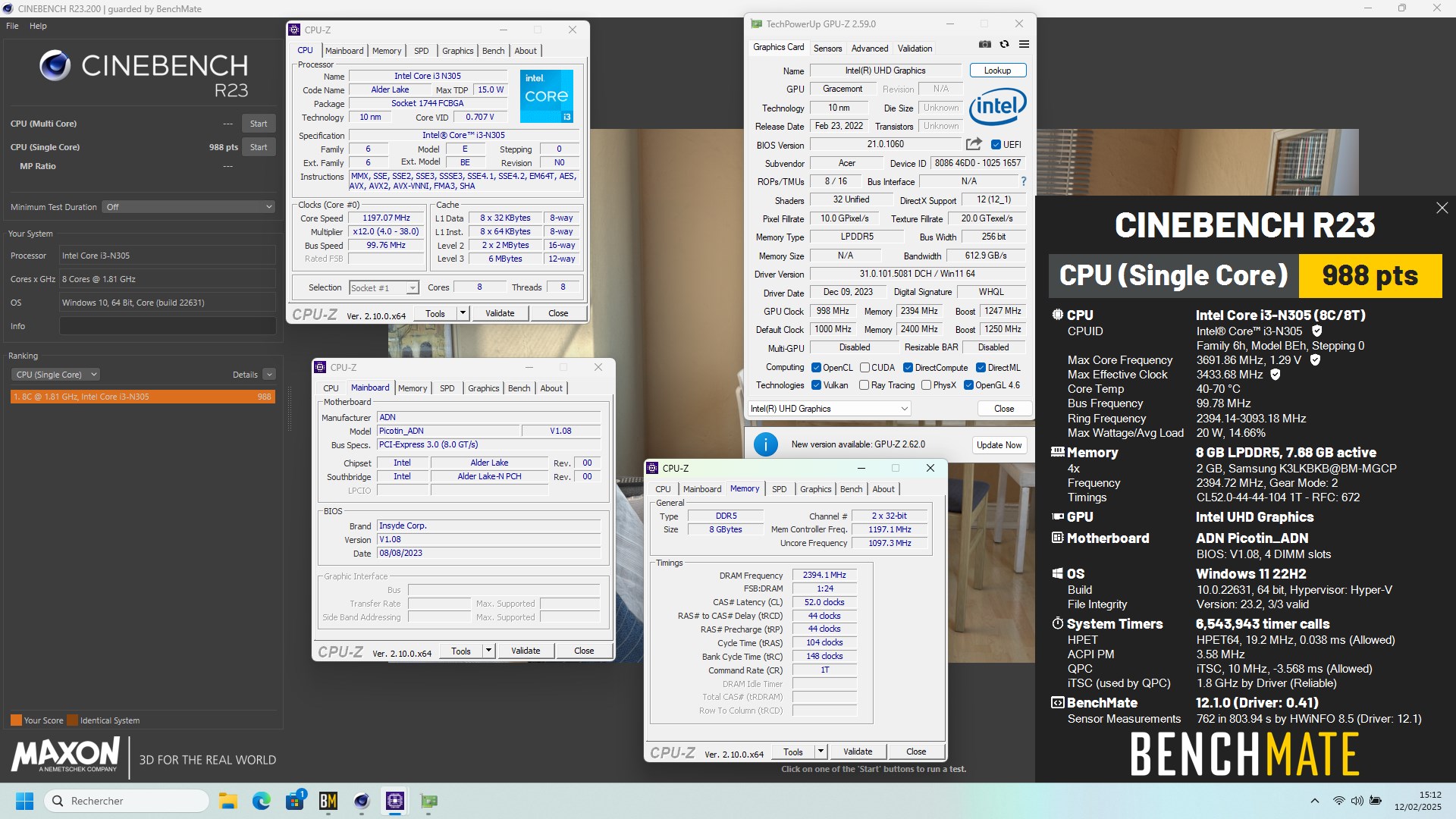Click the CPU-Z taskbar icon
This screenshot has height=819, width=1456.
point(395,801)
